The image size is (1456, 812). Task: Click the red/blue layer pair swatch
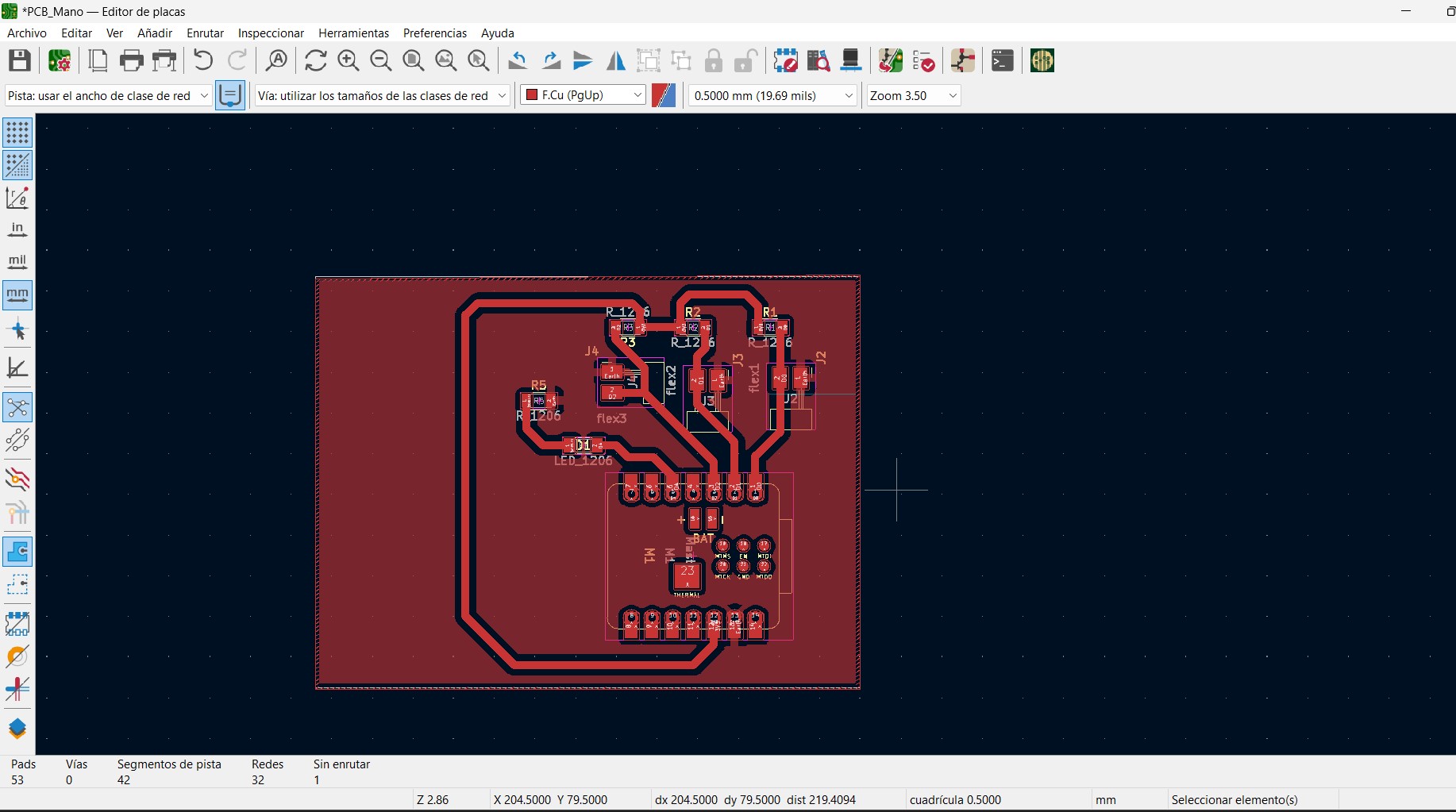click(664, 95)
